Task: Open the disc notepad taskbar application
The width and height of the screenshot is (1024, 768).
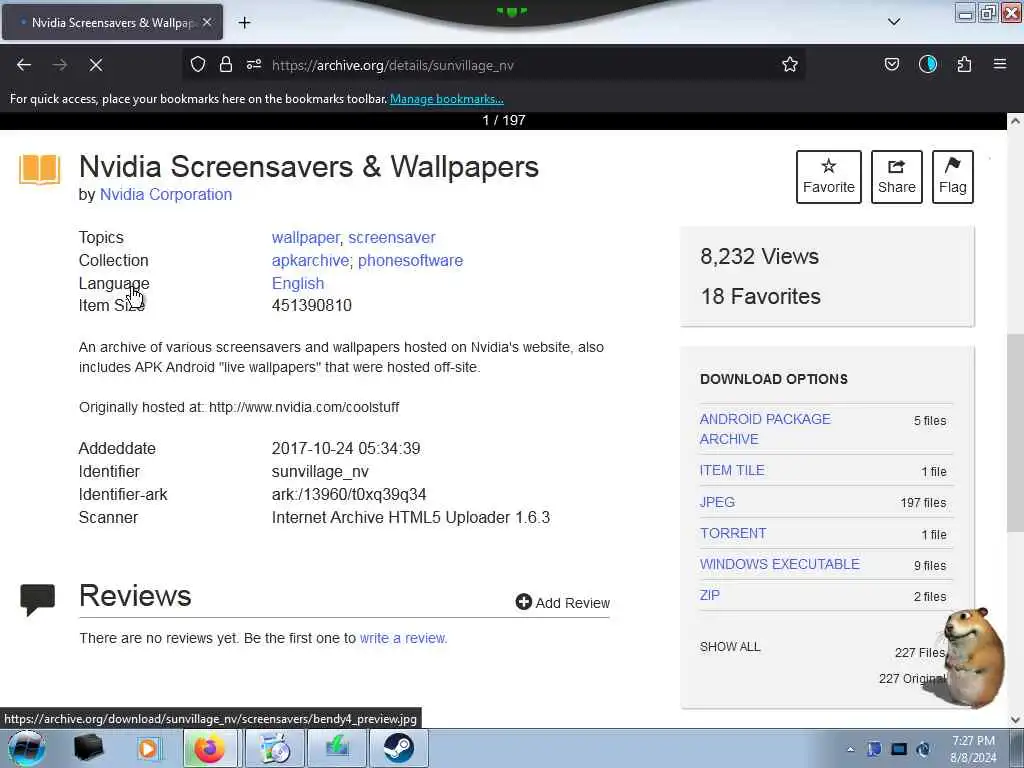Action: (x=275, y=748)
